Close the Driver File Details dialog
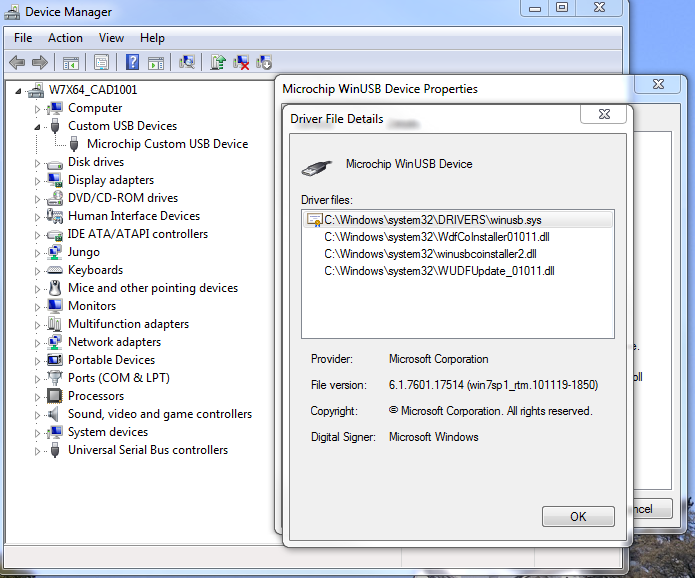695x578 pixels. [x=604, y=114]
